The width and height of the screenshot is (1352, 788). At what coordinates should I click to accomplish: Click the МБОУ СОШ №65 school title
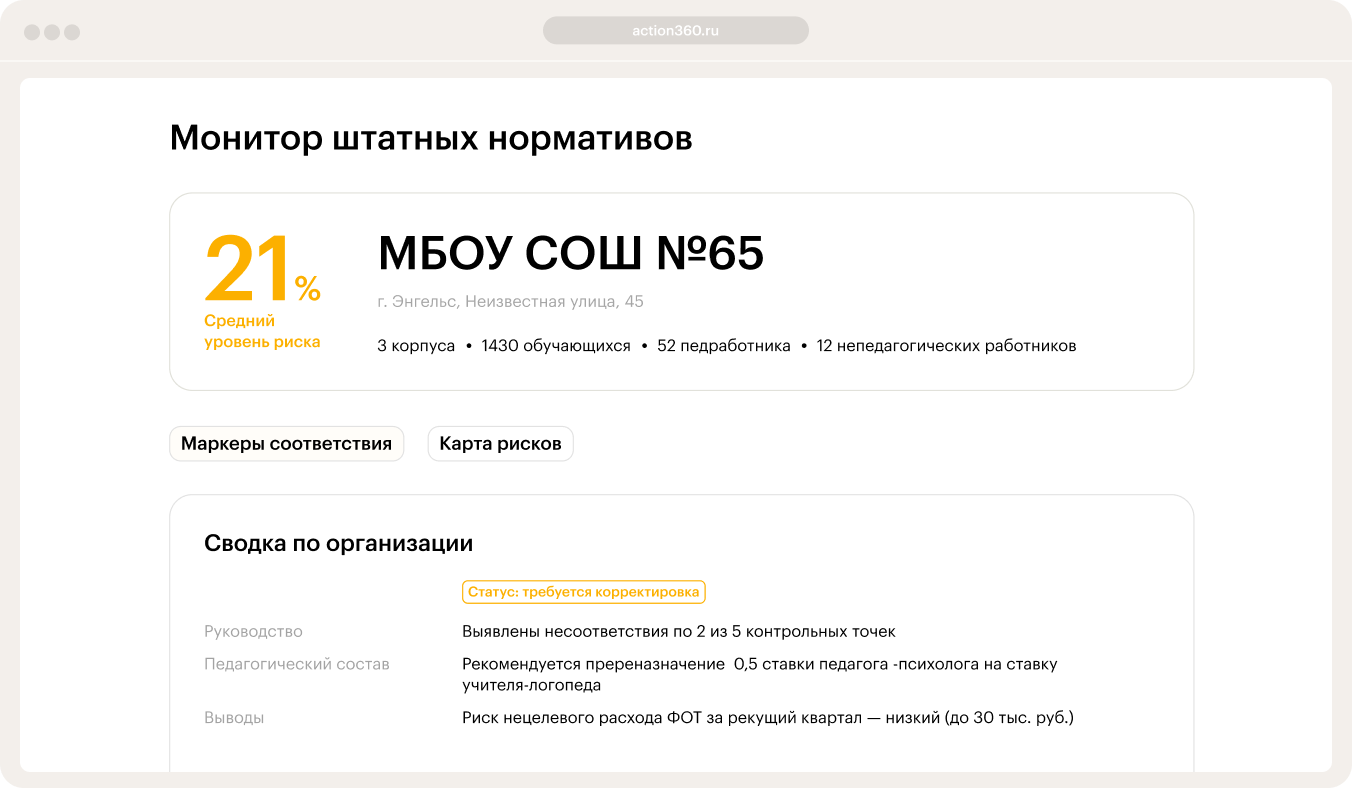571,254
